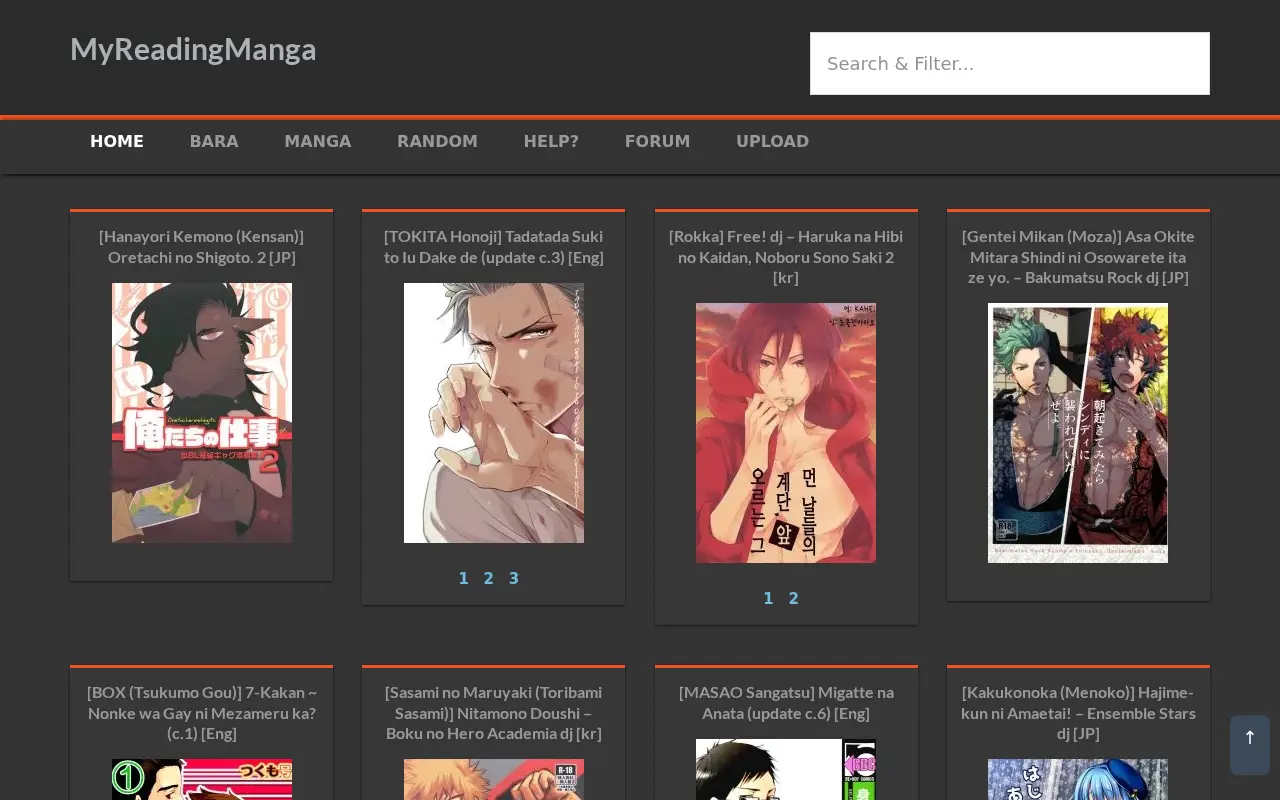View the BOX Tsukumo Gou cover thumbnail
1280x800 pixels.
click(202, 779)
